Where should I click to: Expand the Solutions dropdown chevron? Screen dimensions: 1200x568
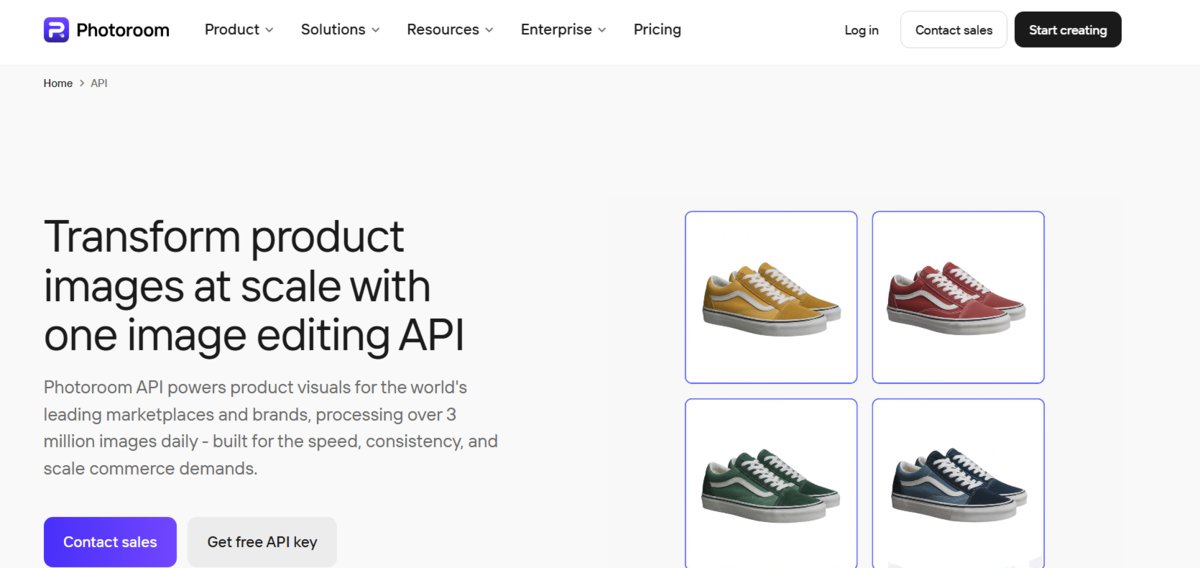click(x=376, y=31)
